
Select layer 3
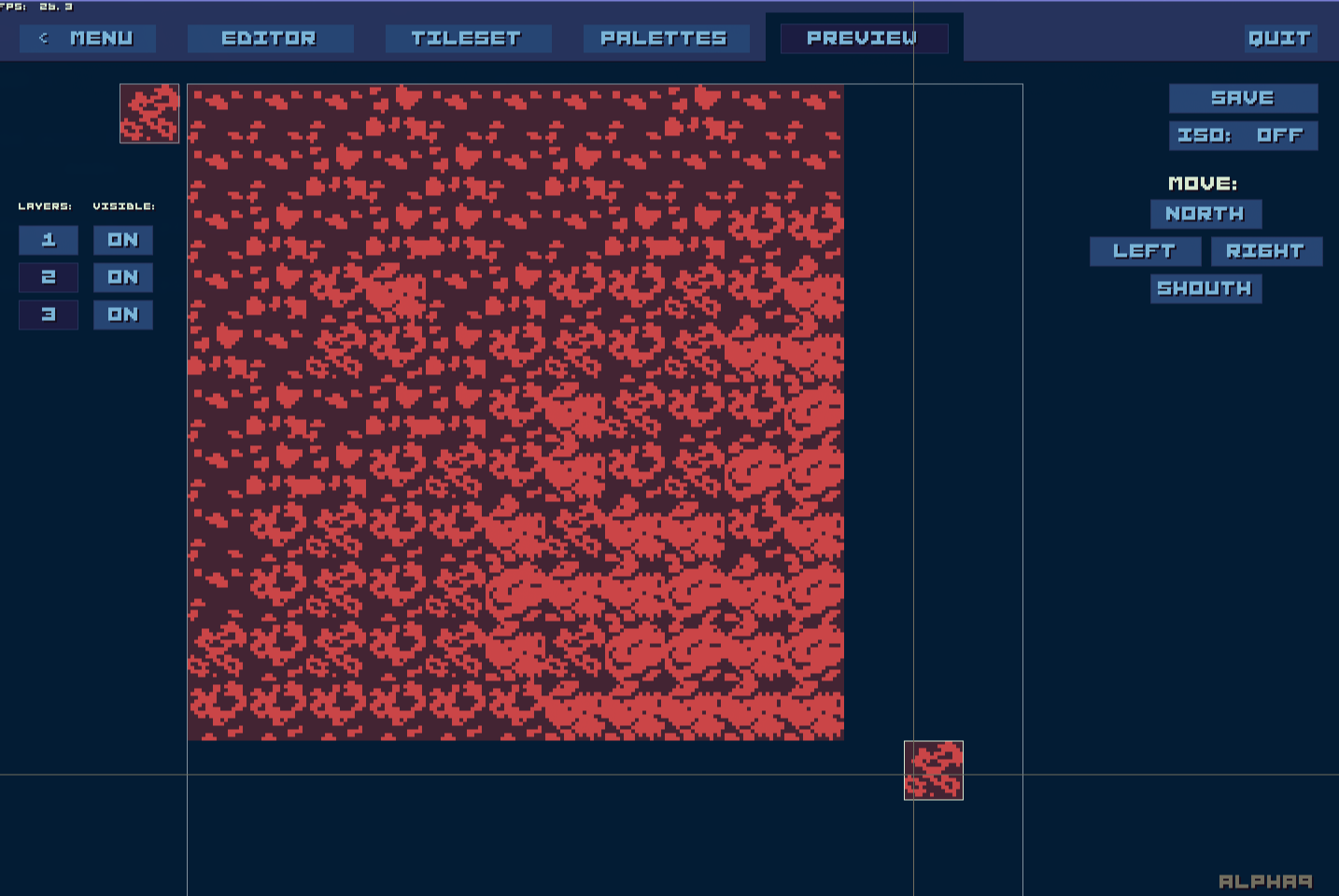click(49, 315)
